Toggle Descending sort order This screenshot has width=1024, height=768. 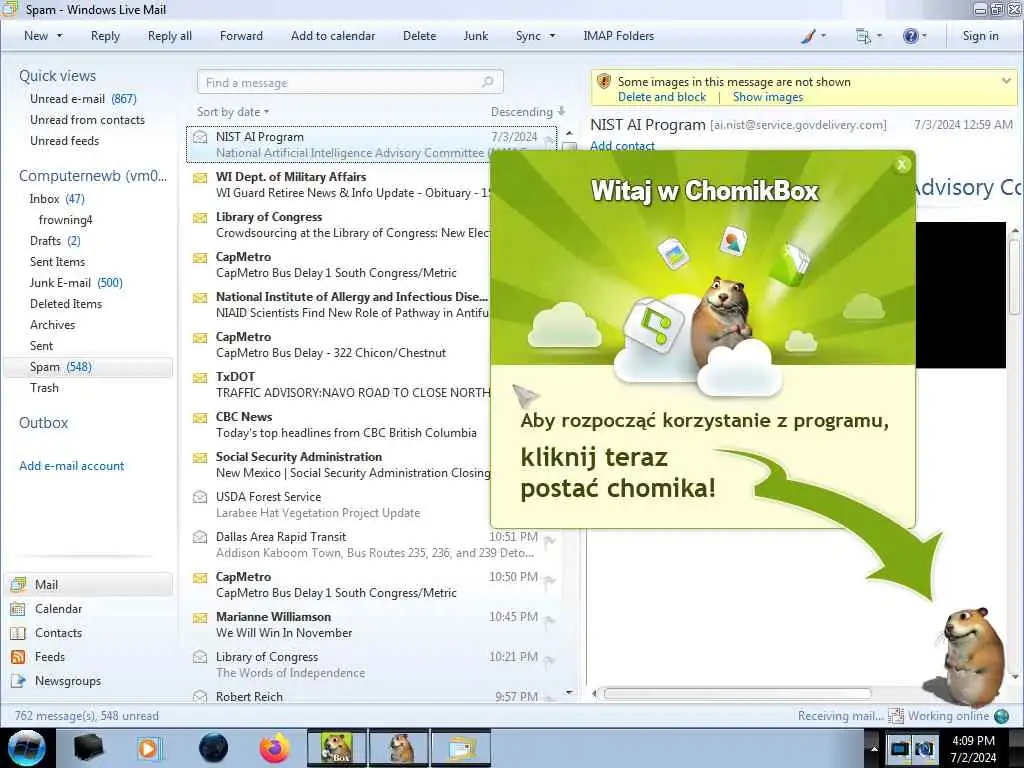528,112
